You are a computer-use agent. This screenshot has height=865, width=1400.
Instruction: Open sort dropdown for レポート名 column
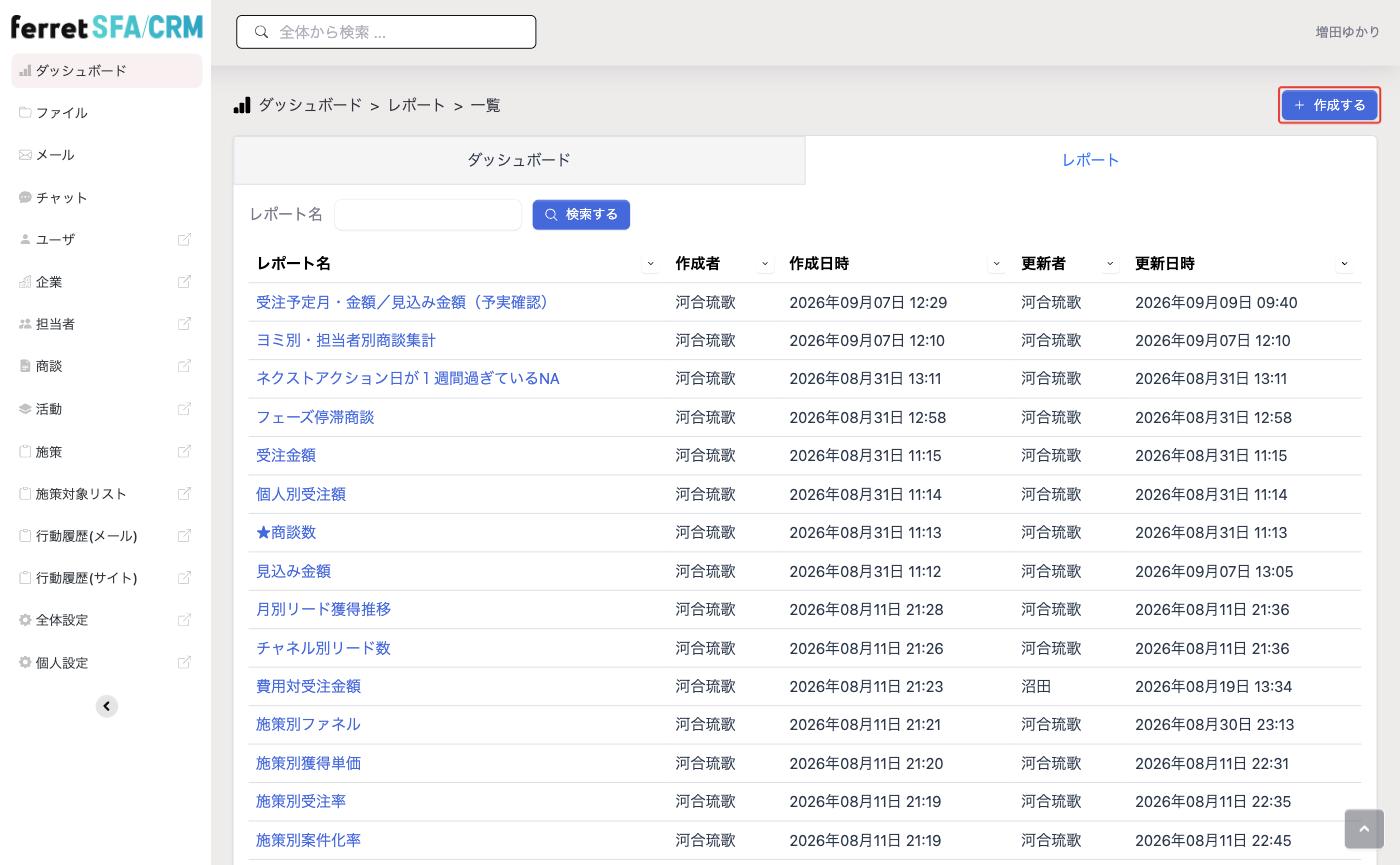tap(650, 264)
